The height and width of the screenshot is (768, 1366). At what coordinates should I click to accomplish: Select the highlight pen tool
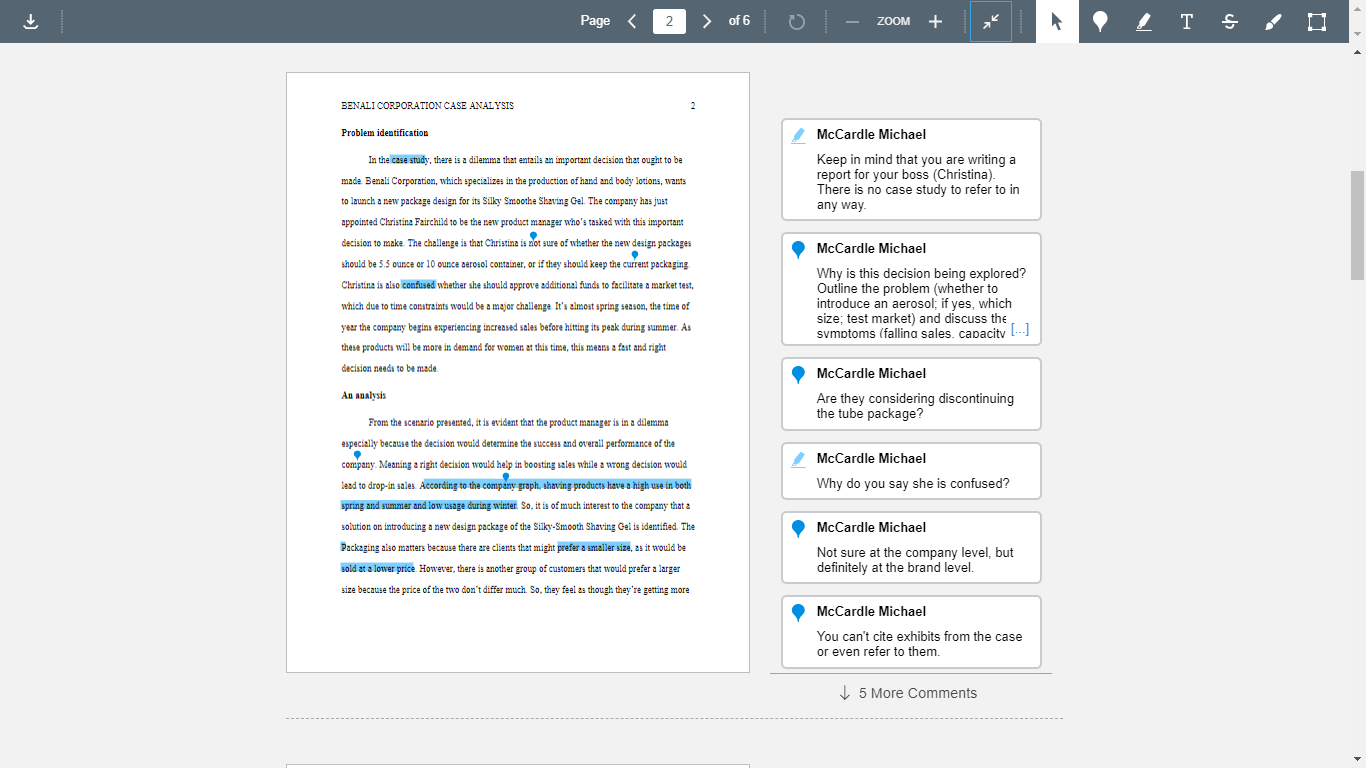pos(1144,21)
